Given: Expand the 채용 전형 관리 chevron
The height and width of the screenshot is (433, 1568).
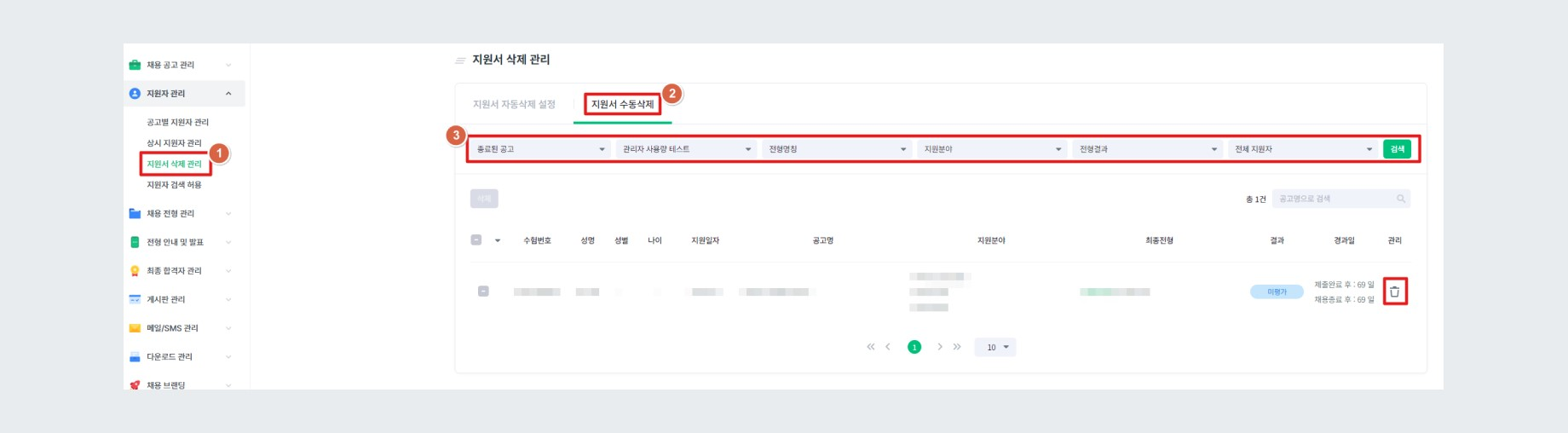Looking at the screenshot, I should coord(228,214).
